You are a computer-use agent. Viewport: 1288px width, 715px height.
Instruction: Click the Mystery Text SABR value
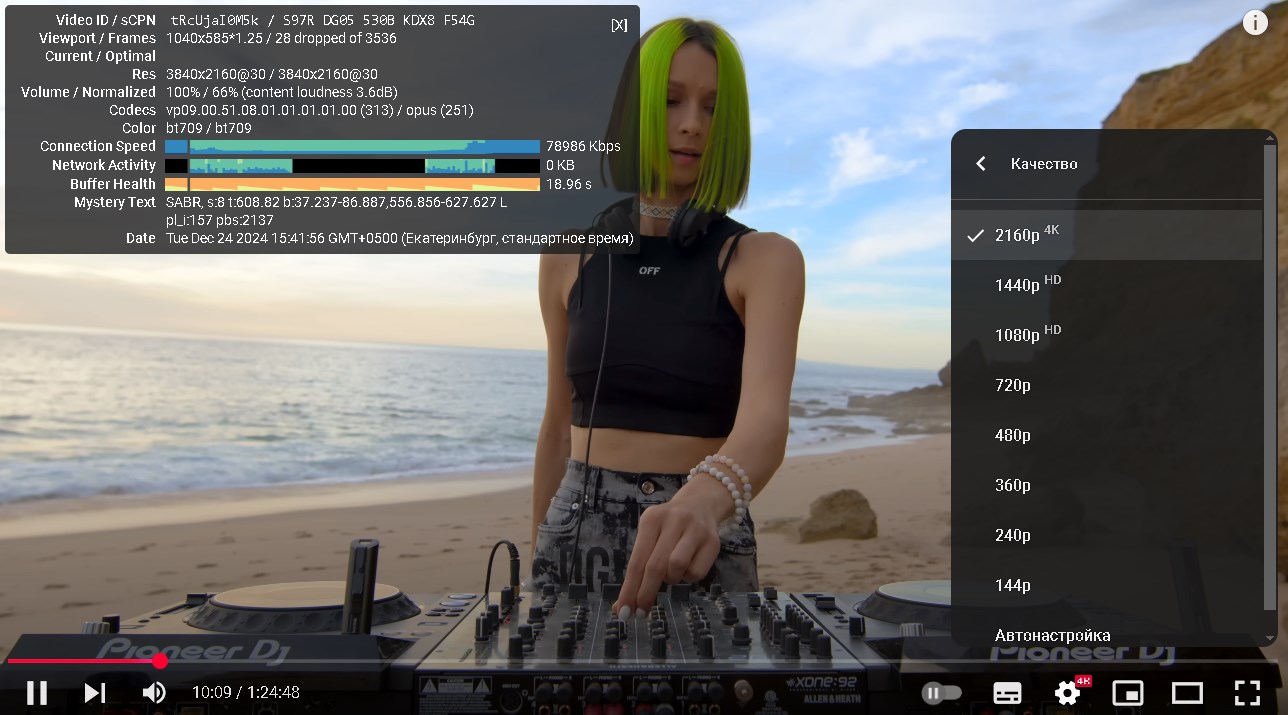337,211
